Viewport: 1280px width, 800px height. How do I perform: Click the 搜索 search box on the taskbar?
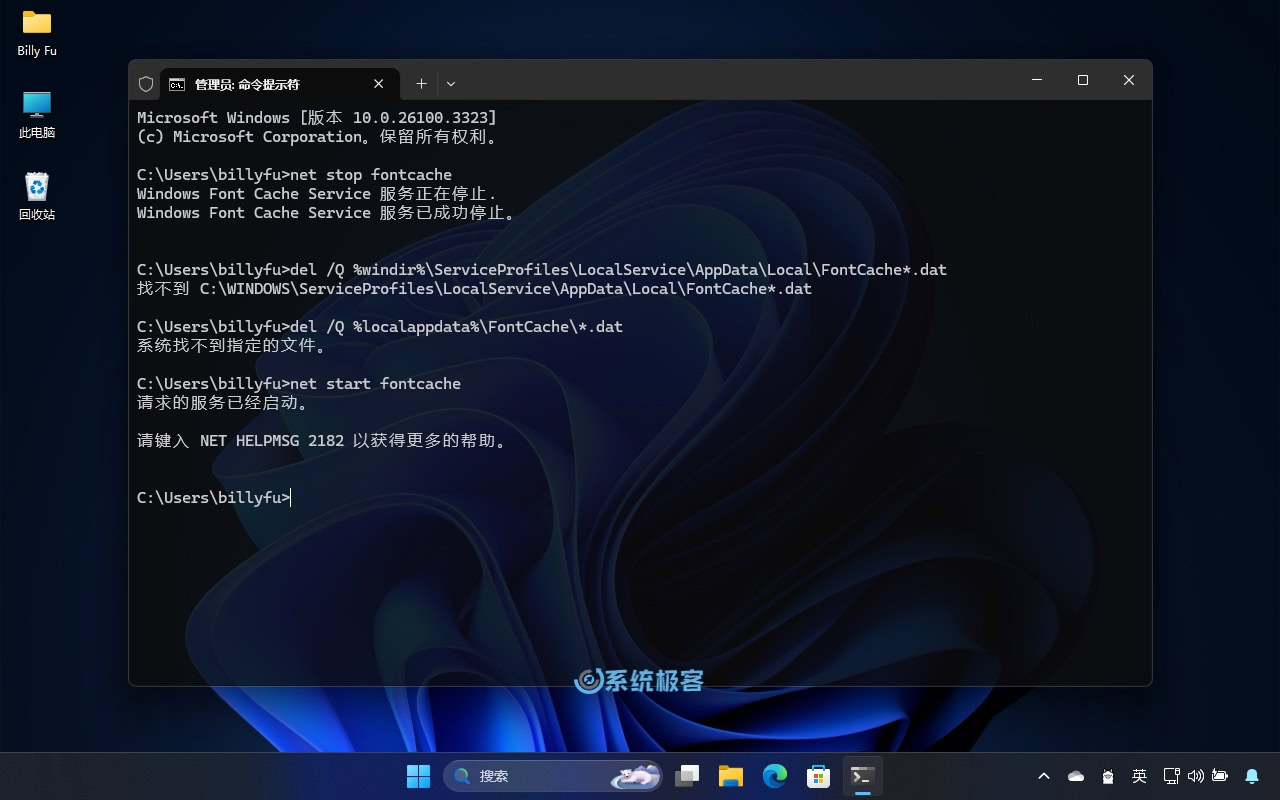pos(553,776)
